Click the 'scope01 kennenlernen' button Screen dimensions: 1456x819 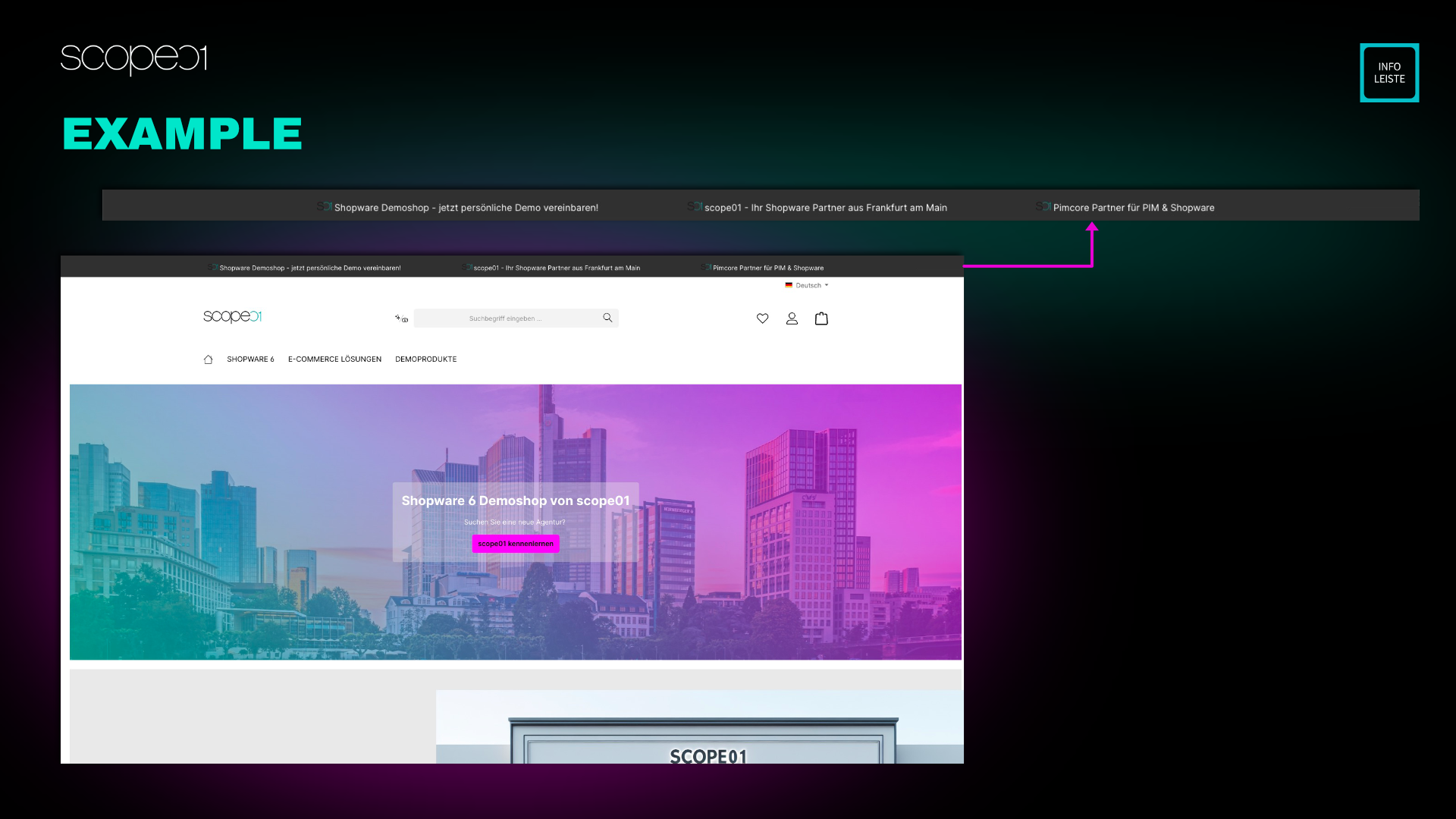[x=515, y=543]
